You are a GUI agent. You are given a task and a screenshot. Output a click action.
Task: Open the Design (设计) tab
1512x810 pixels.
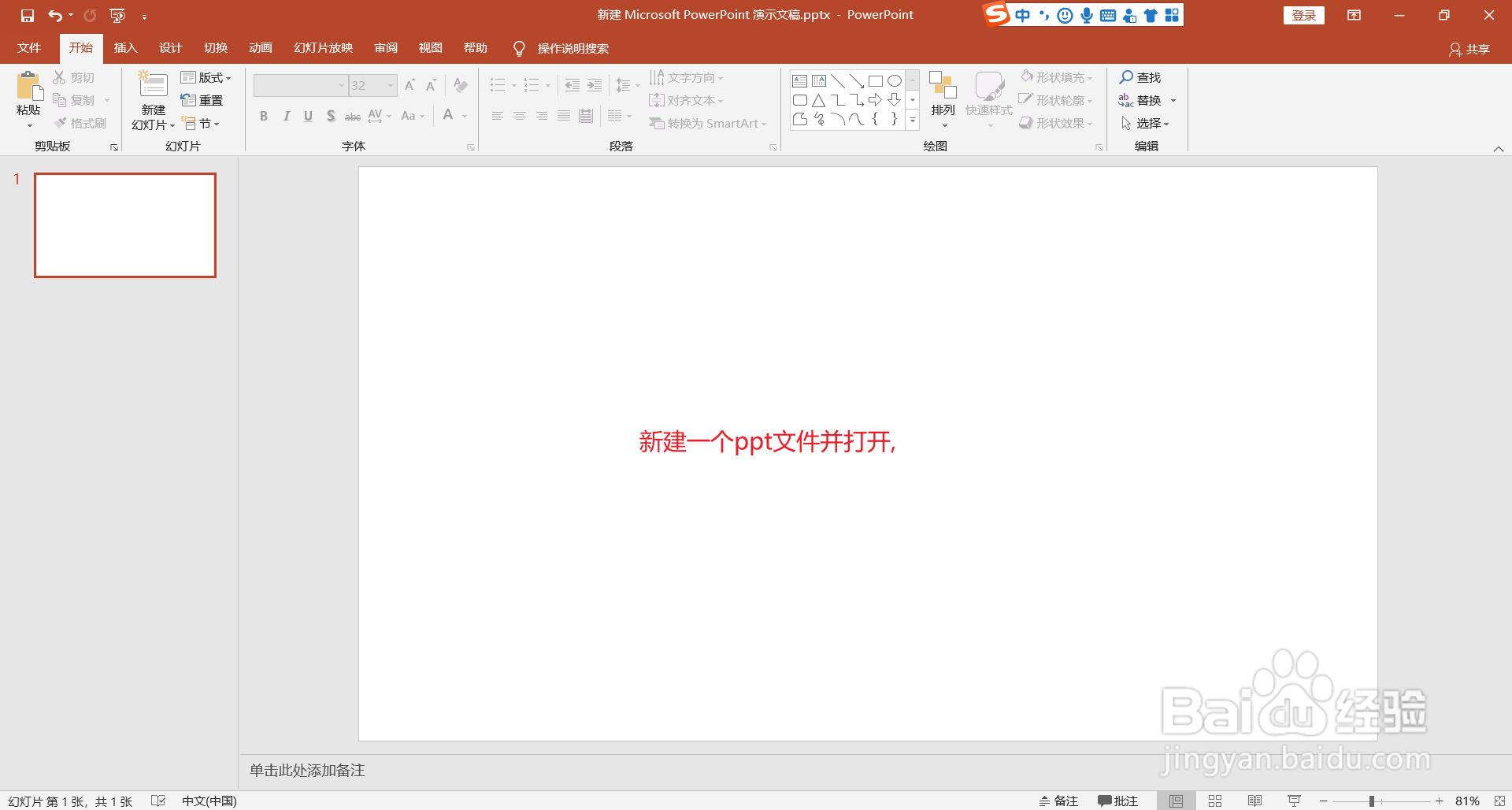click(170, 48)
